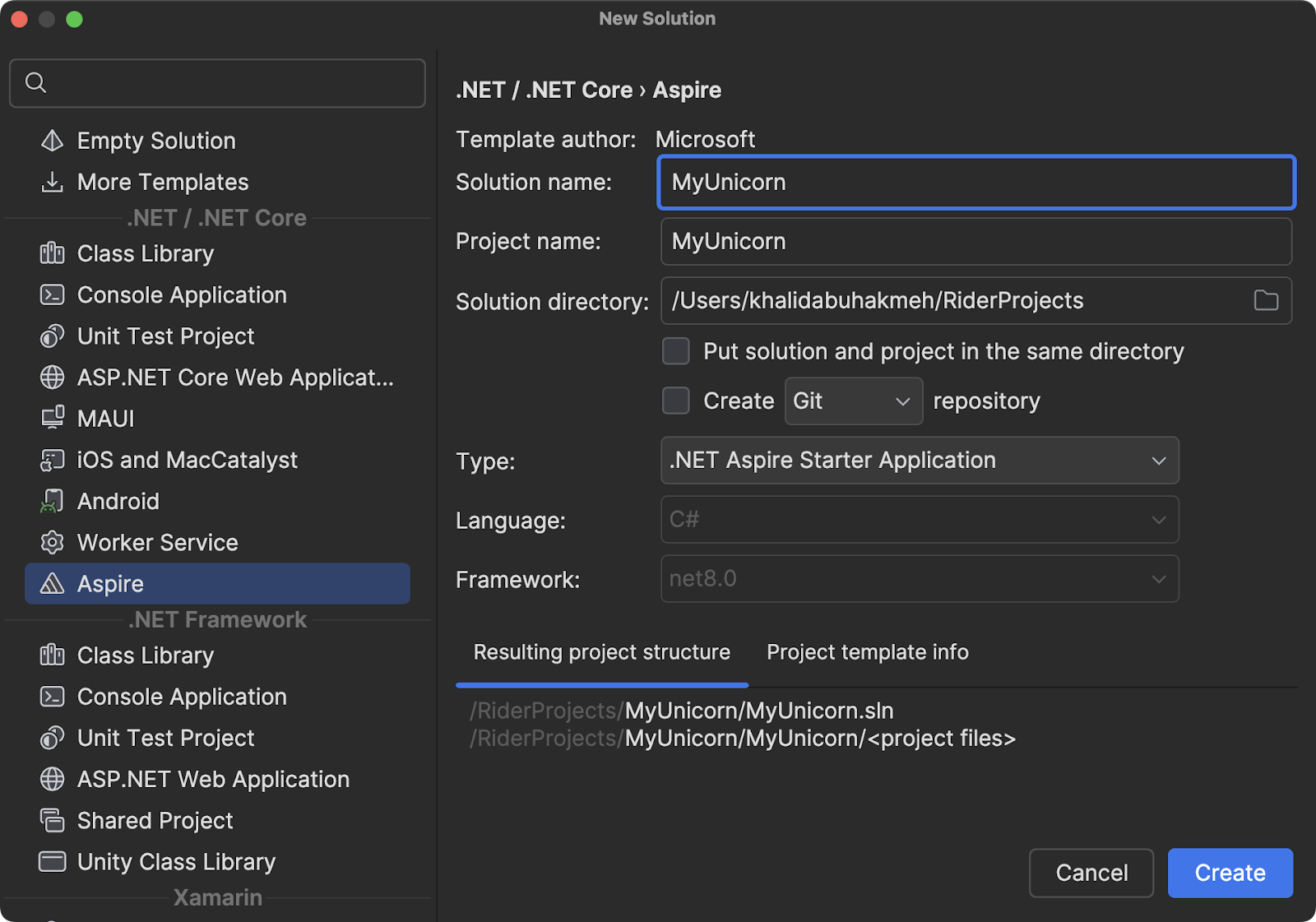Pick .NET Core Unit Test Project icon
1316x922 pixels.
click(x=52, y=336)
